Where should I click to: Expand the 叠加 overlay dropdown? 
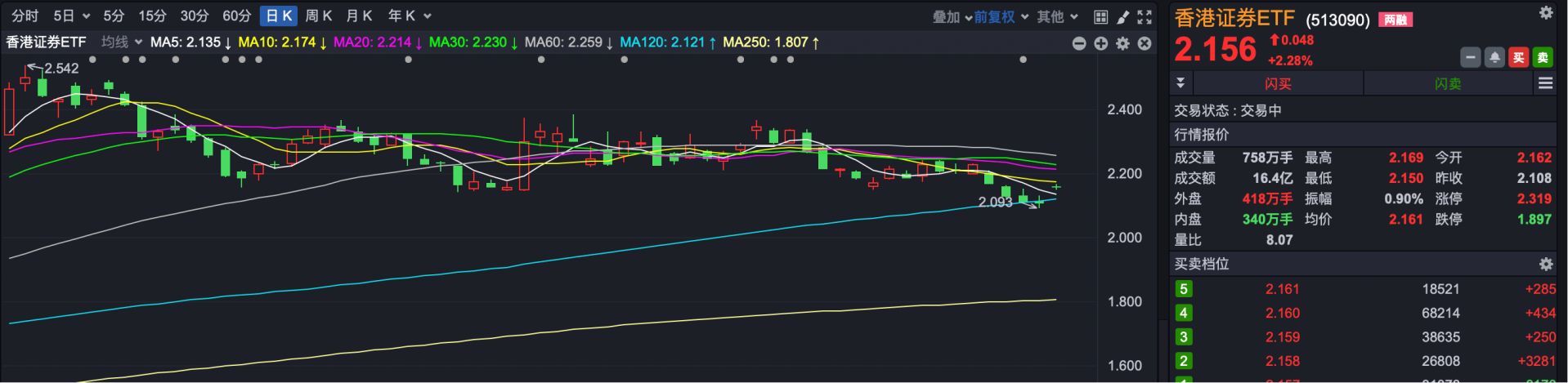click(952, 16)
